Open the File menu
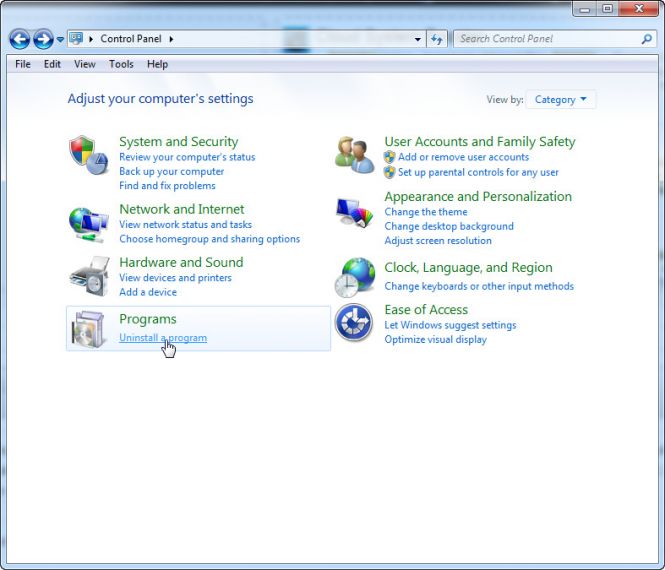The width and height of the screenshot is (665, 570). [x=23, y=64]
